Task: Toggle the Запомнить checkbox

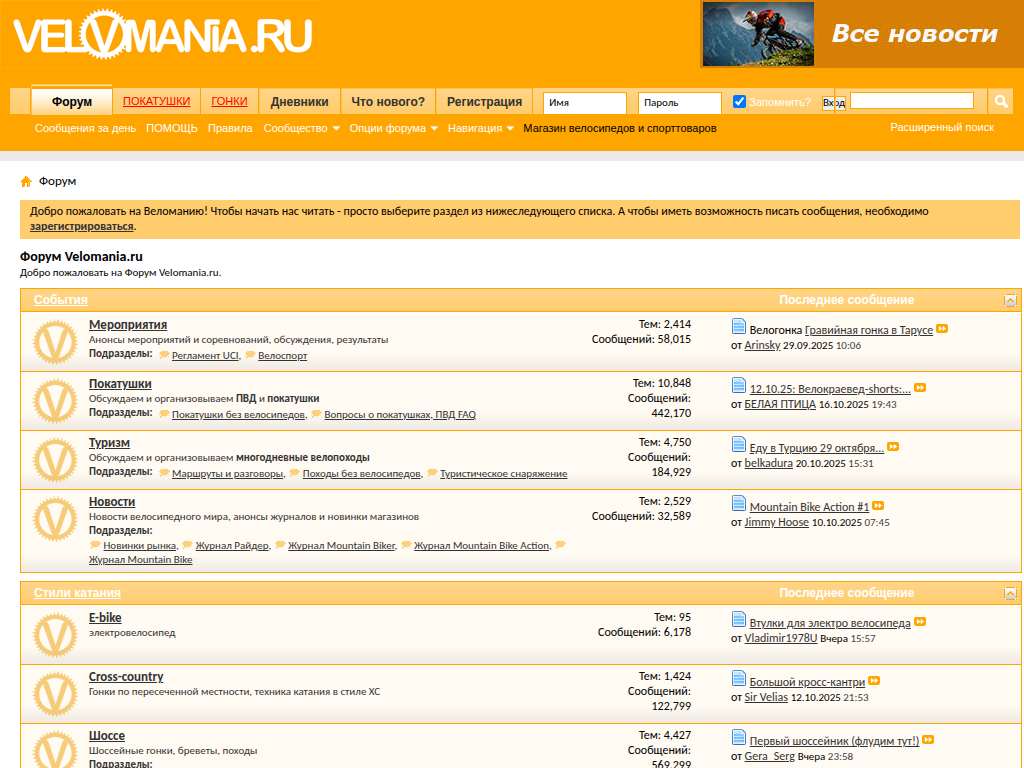Action: pos(740,101)
